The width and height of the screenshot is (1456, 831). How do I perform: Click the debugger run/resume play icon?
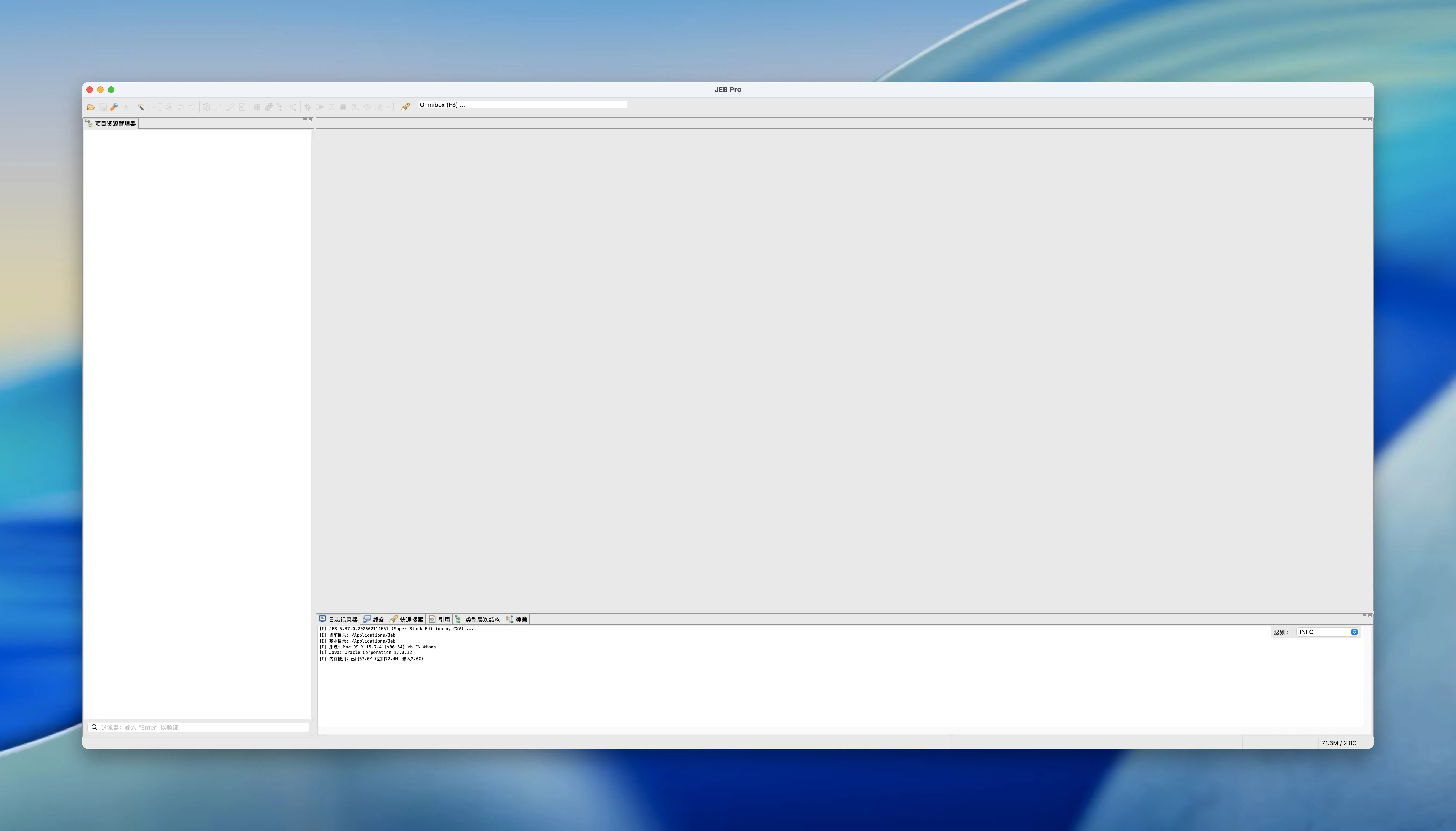320,107
